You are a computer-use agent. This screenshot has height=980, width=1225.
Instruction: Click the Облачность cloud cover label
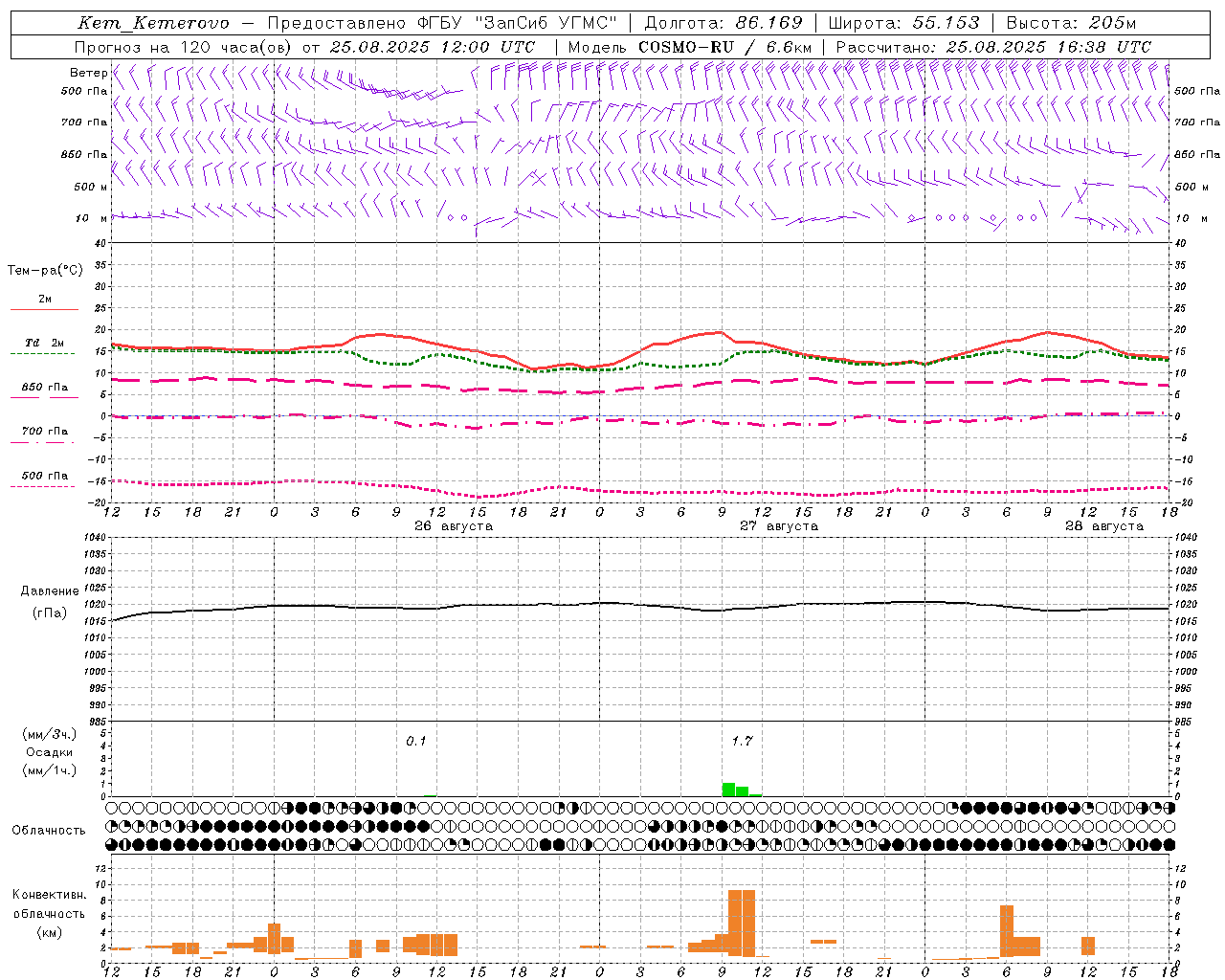[49, 831]
